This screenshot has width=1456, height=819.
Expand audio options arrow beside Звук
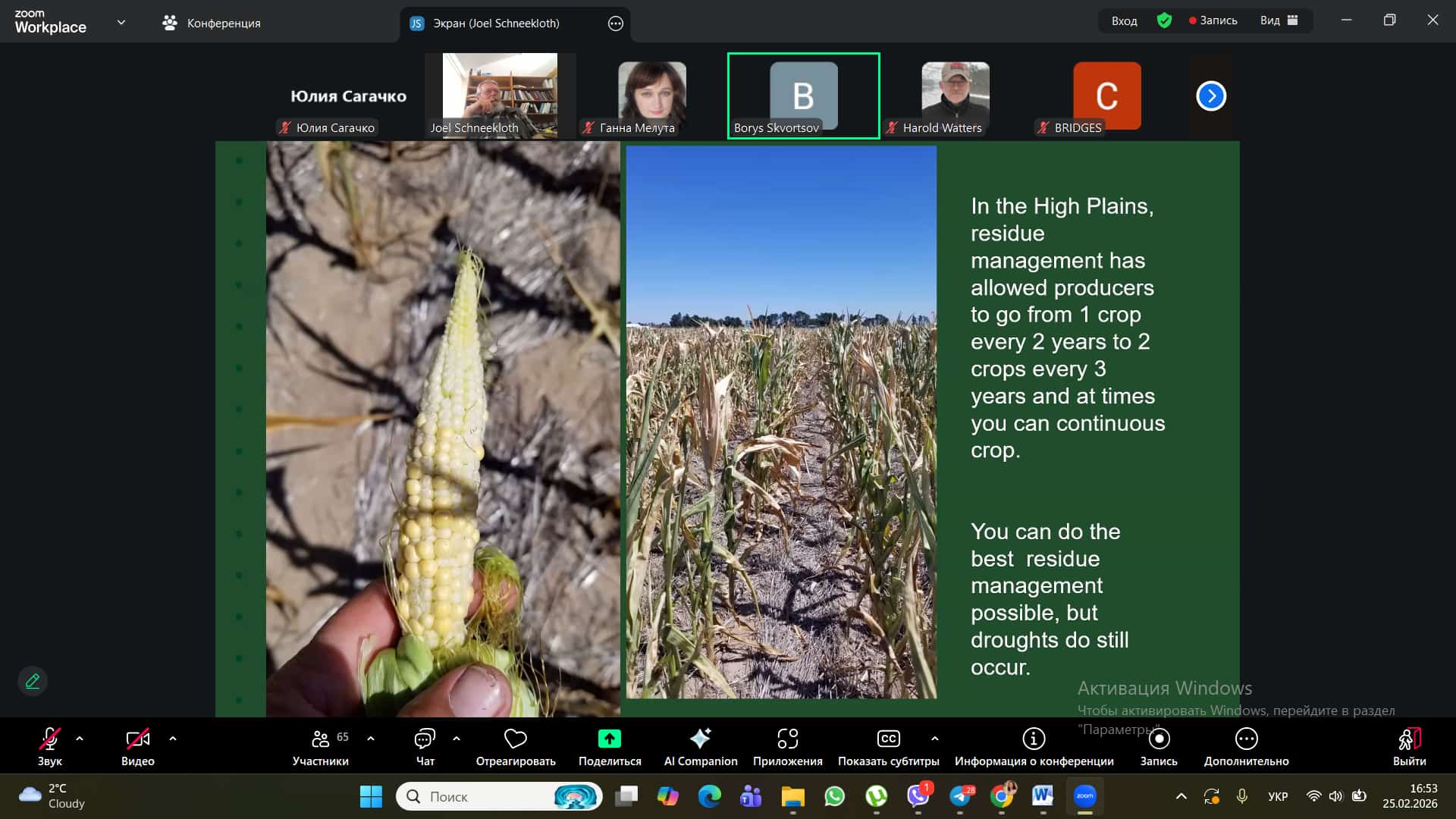click(x=80, y=738)
